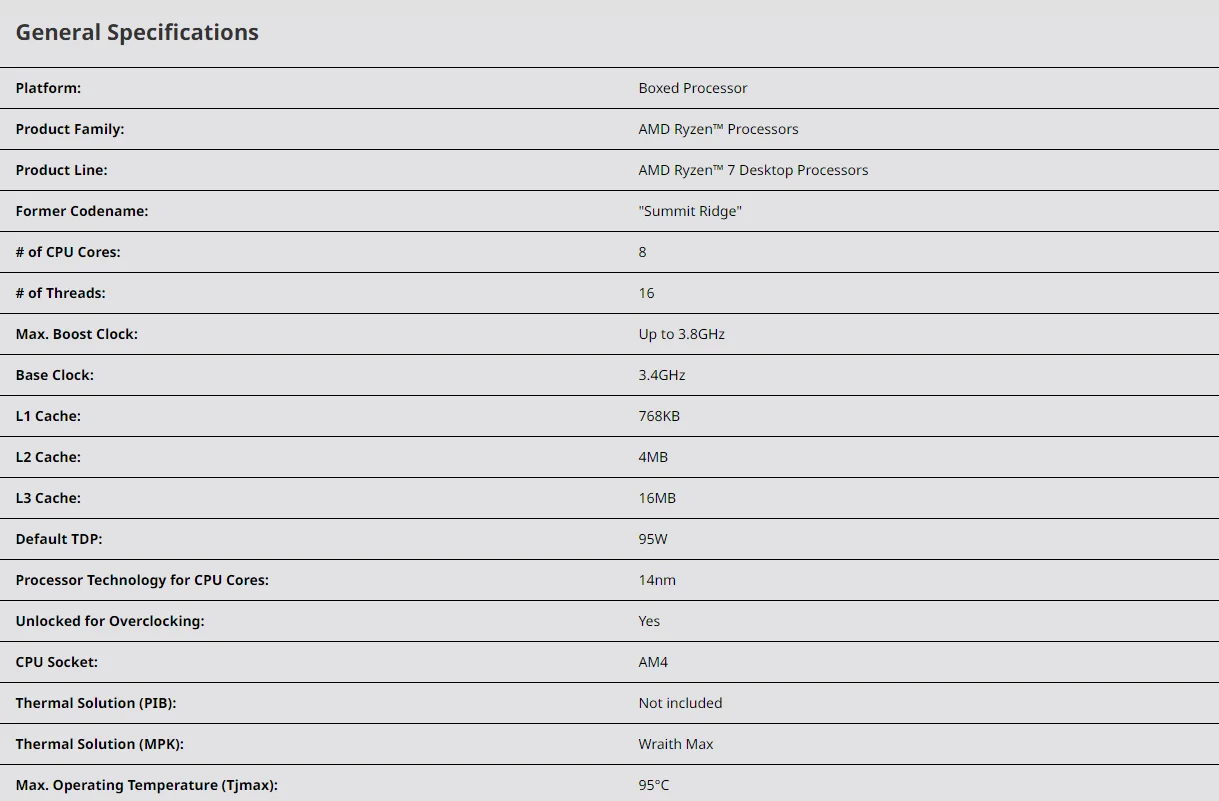
Task: Select the 14nm process technology value
Action: pyautogui.click(x=657, y=580)
